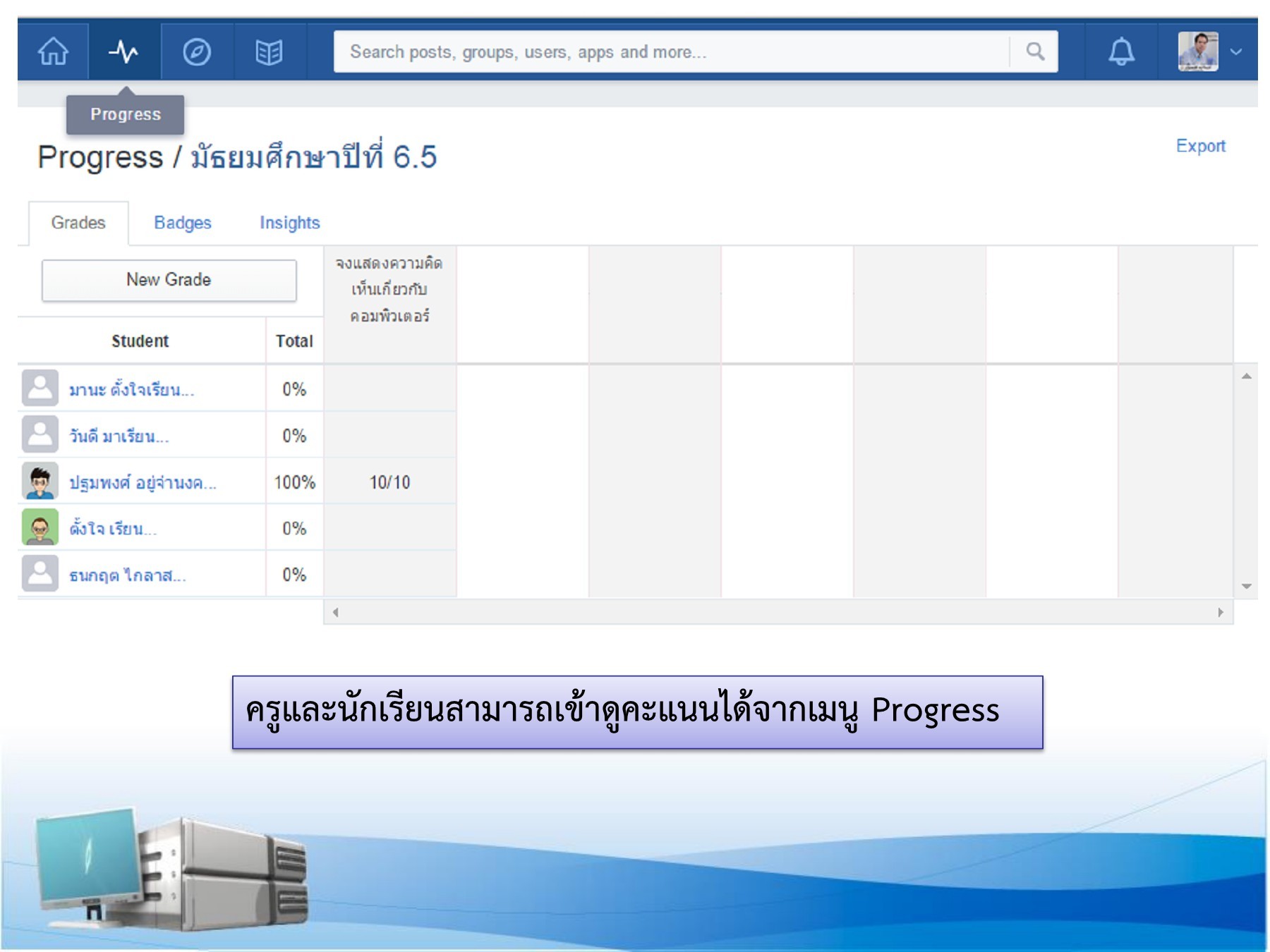
Task: Open the Discover compass icon
Action: pyautogui.click(x=198, y=51)
